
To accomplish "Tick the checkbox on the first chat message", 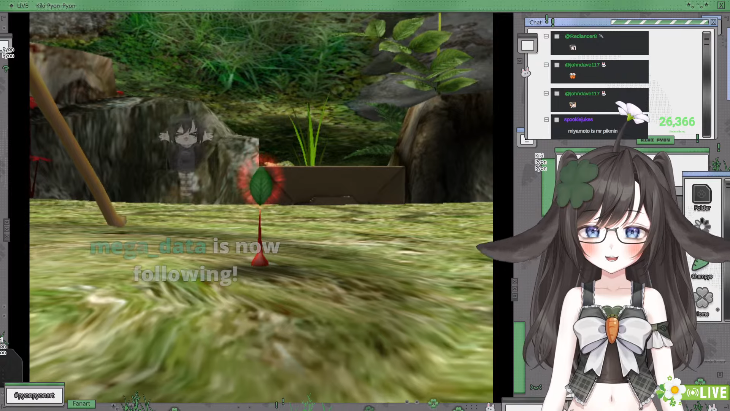I will 556,36.
